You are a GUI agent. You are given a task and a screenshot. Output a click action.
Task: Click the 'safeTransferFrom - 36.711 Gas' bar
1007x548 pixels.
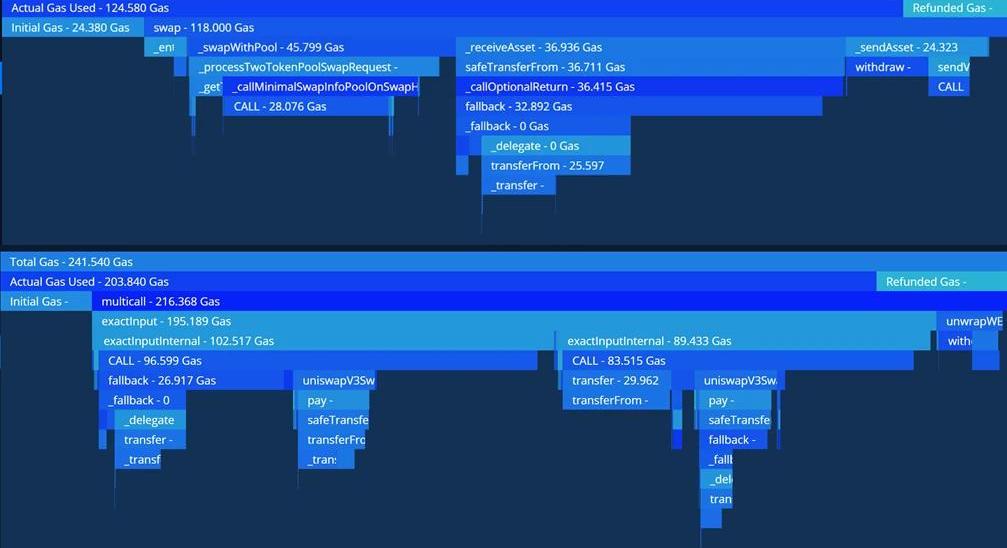650,67
